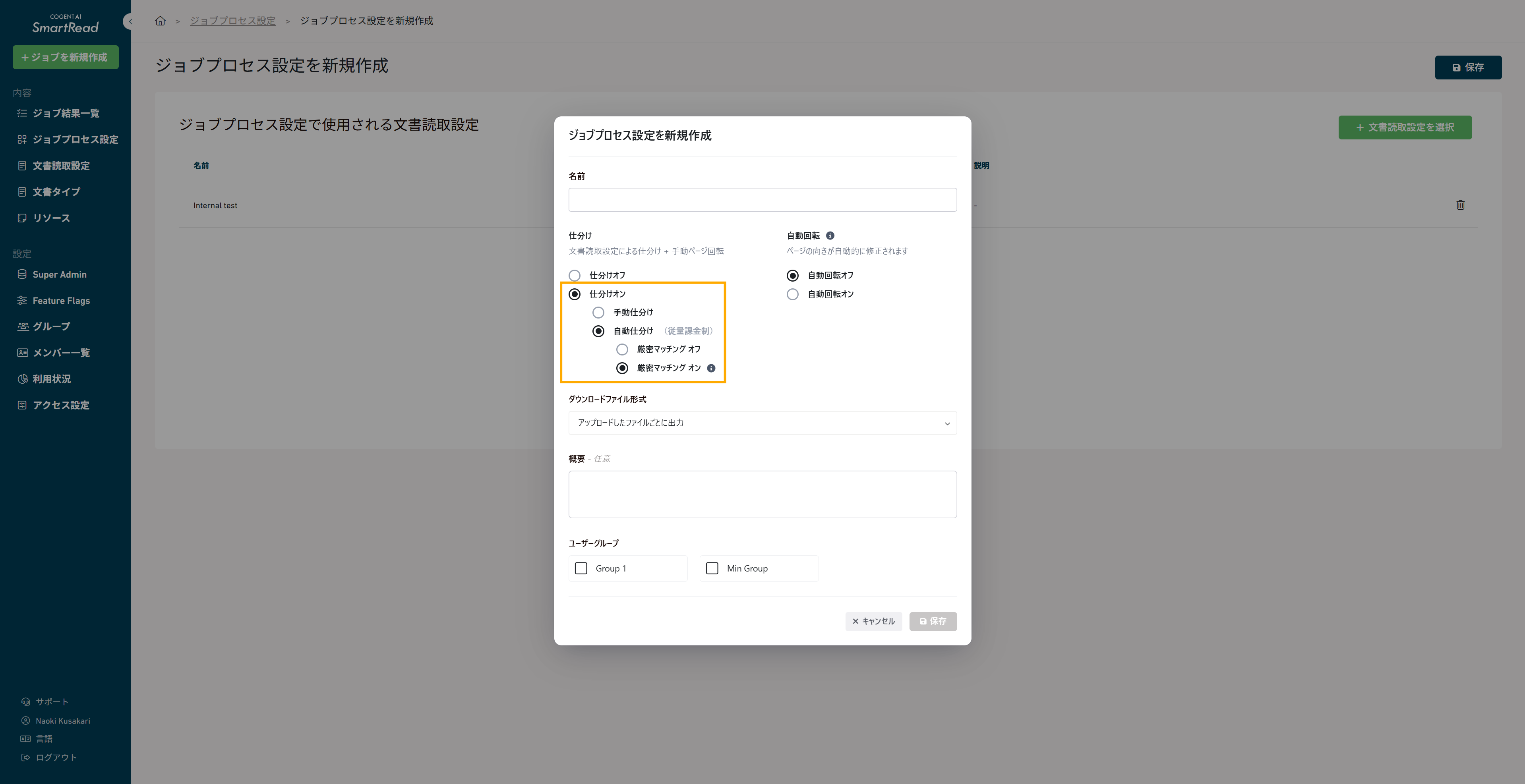Click the 概要 description text area
Viewport: 1525px width, 784px height.
pyautogui.click(x=762, y=494)
